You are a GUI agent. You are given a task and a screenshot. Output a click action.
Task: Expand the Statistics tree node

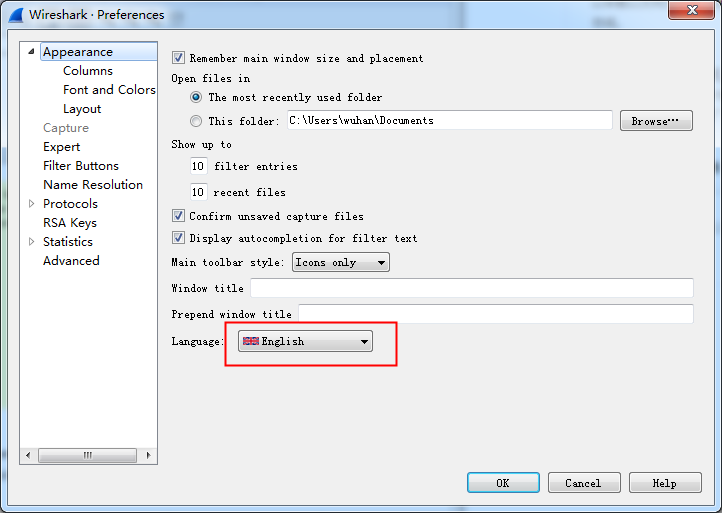tap(32, 242)
